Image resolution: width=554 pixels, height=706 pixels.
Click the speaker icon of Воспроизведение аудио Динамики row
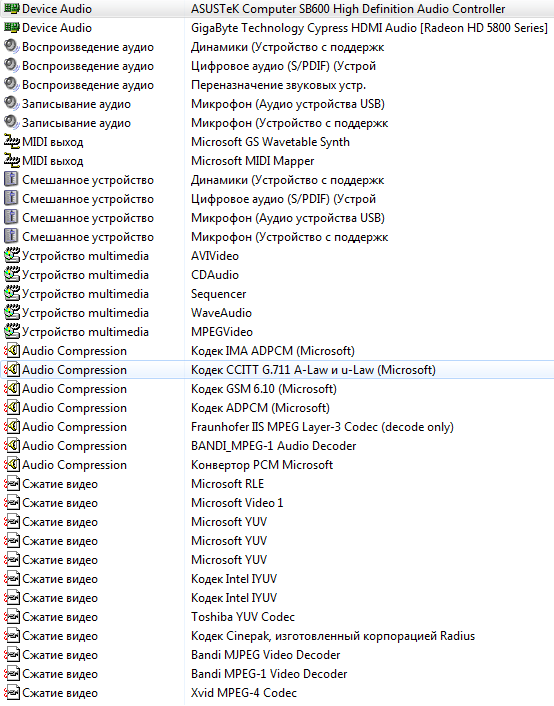pyautogui.click(x=12, y=46)
